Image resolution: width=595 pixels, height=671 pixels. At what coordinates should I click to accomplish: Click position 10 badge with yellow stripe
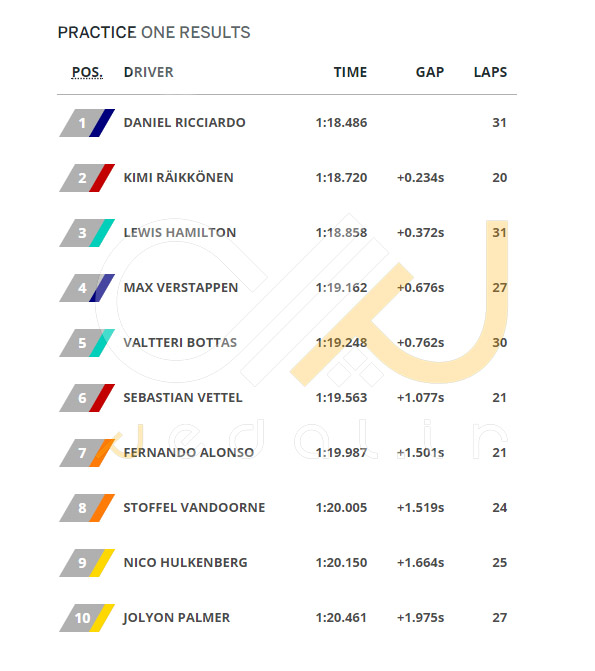pyautogui.click(x=87, y=618)
